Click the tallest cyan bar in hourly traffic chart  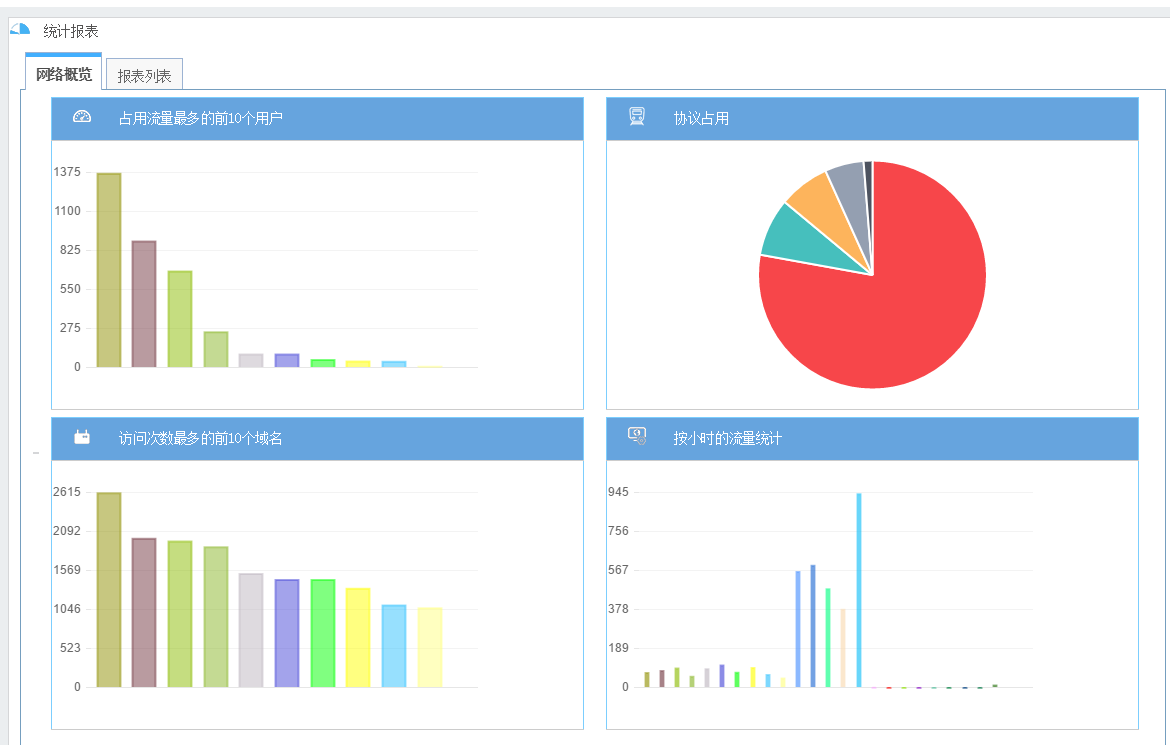pos(858,590)
